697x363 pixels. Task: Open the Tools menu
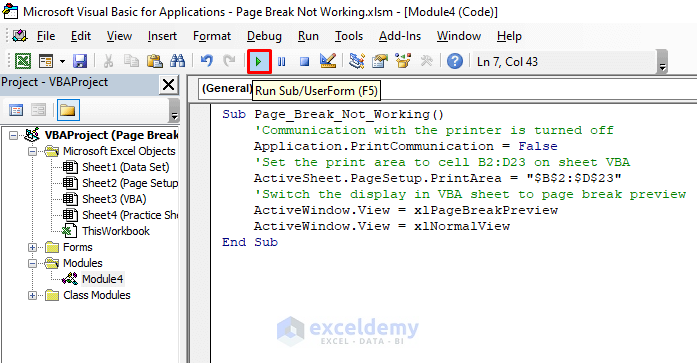click(x=348, y=36)
